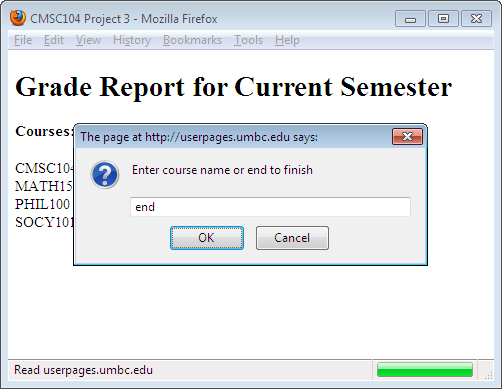Dismiss the prompt with Cancel button

pos(292,238)
